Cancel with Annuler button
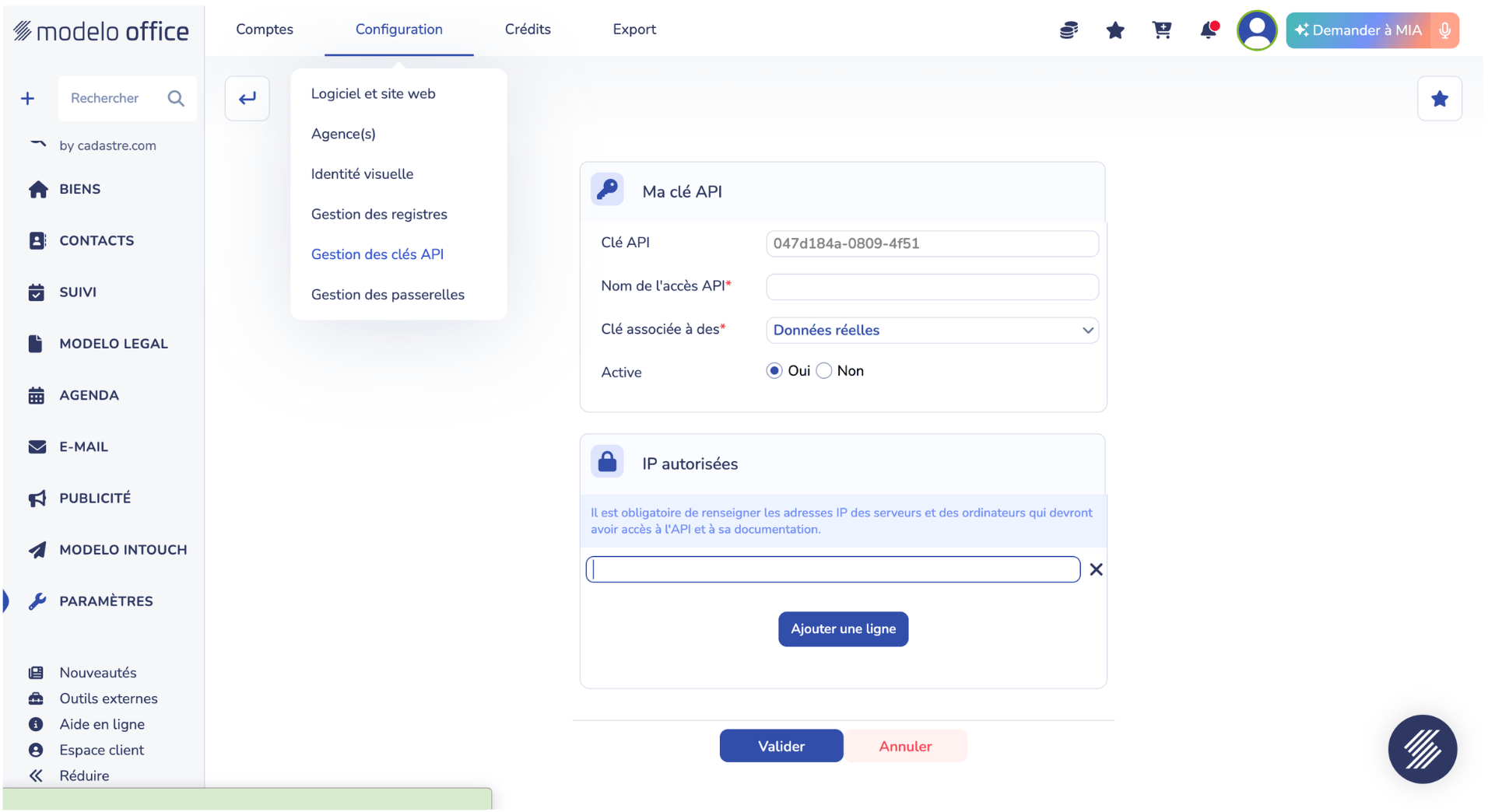The height and width of the screenshot is (812, 1488). tap(905, 746)
